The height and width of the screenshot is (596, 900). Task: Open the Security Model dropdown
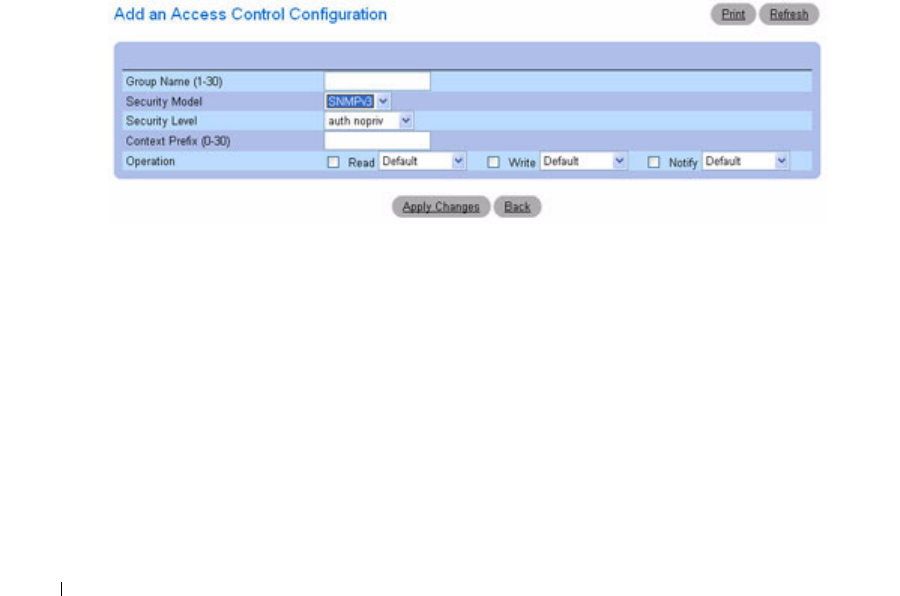coord(358,102)
